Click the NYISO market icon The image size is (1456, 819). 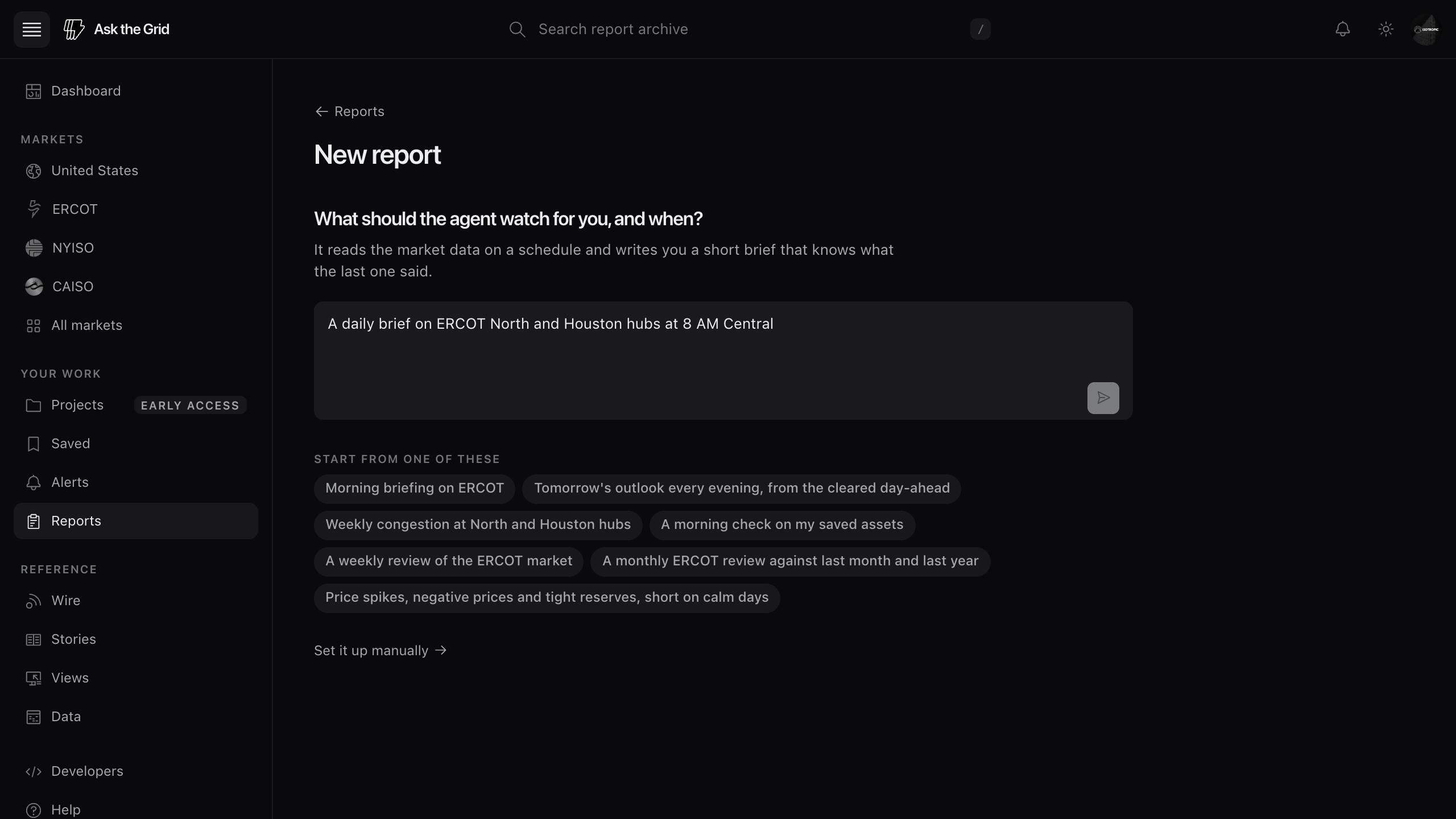(34, 248)
